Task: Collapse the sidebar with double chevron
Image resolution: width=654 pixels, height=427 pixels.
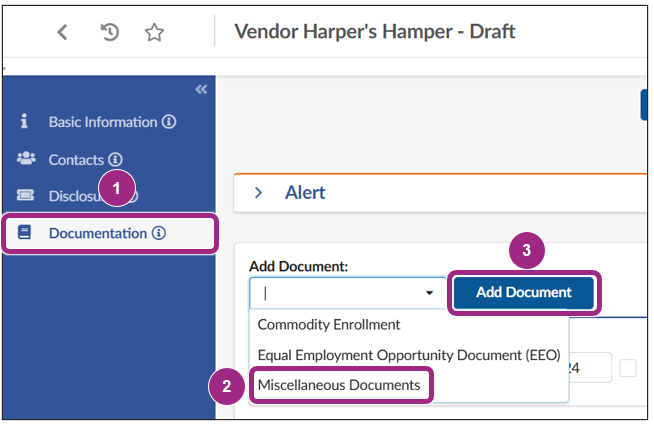Action: [201, 89]
